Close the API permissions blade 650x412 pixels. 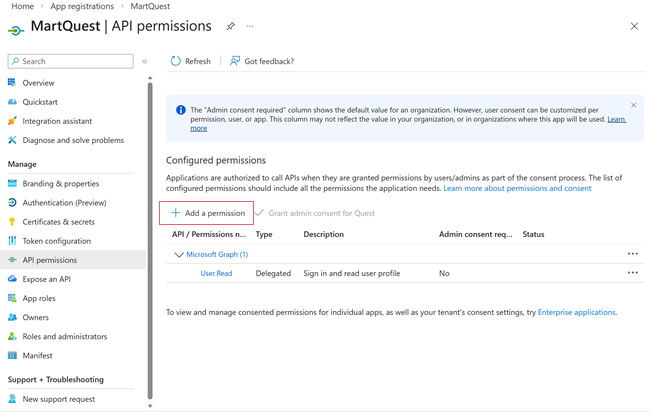click(x=634, y=27)
